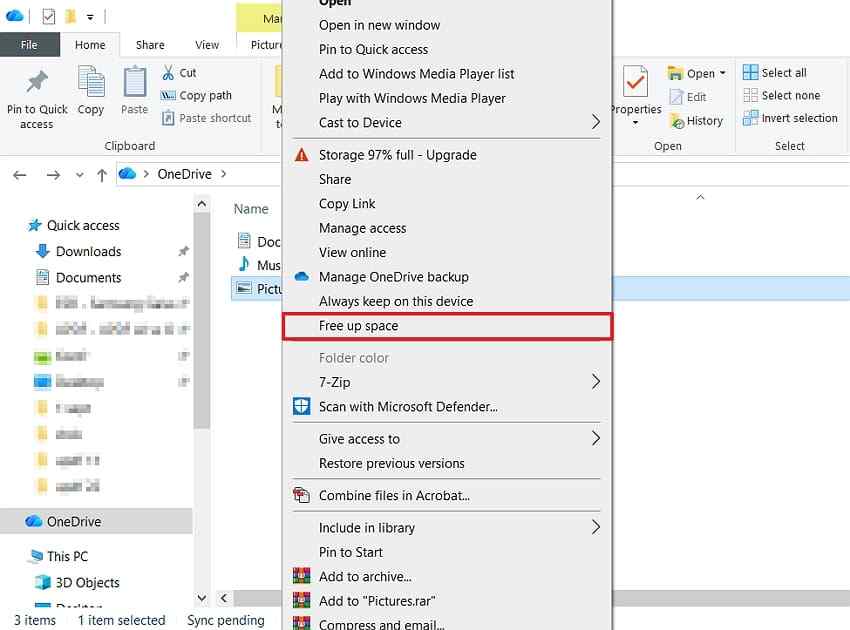Switch to the Home ribbon tab

[x=90, y=44]
